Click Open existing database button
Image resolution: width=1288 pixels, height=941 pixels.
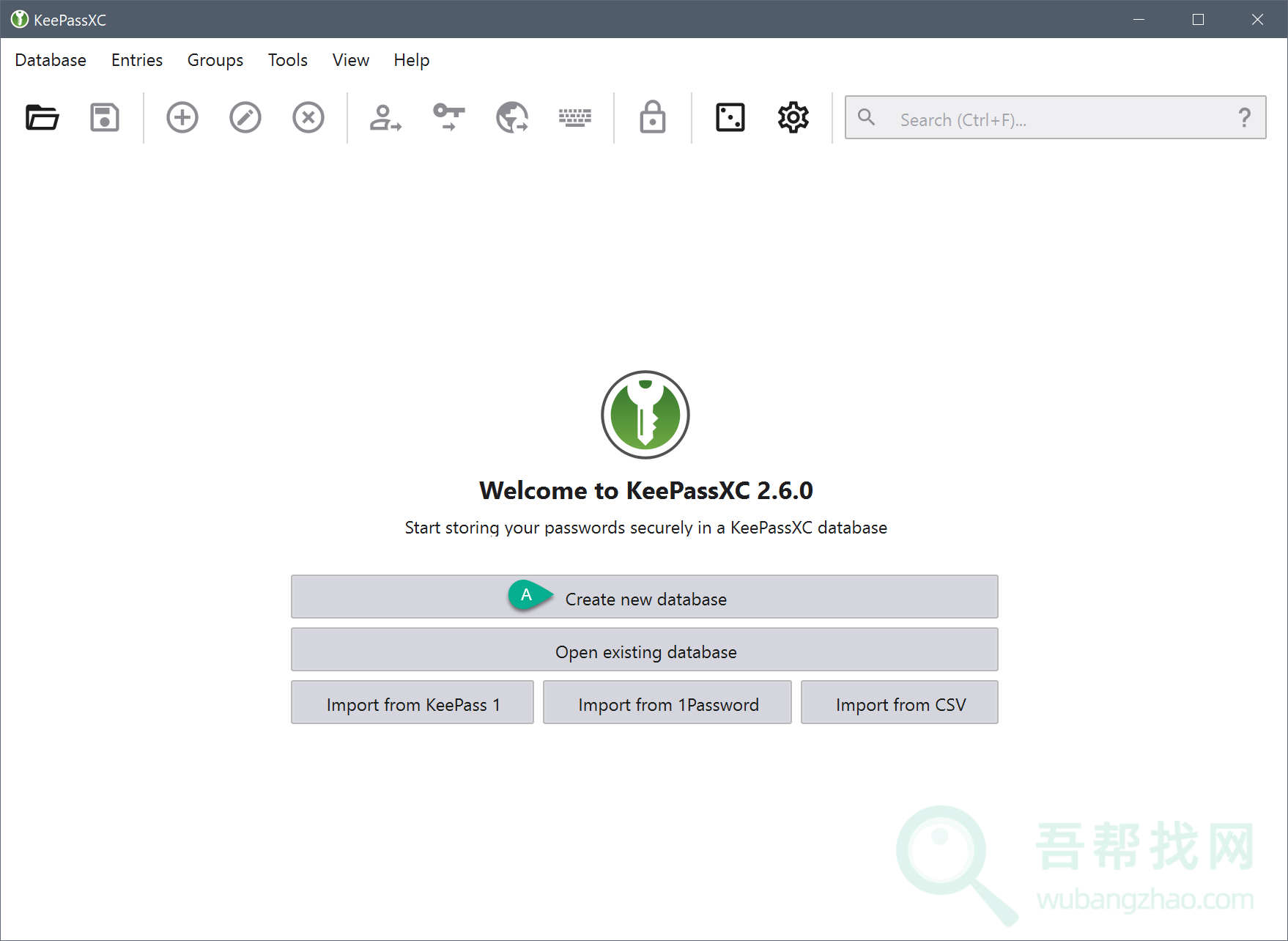tap(645, 650)
